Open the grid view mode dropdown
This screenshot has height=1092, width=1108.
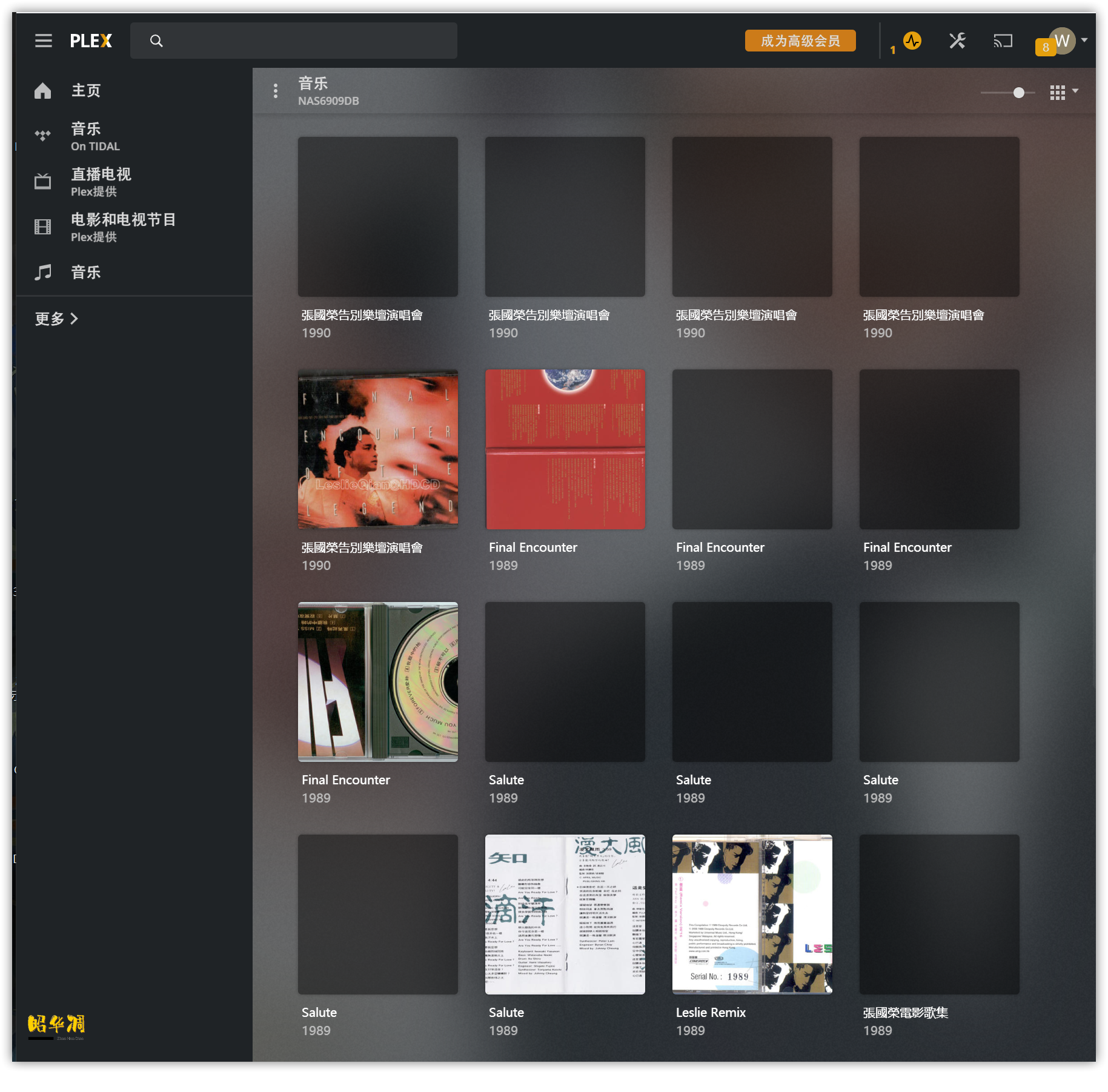pos(1064,92)
